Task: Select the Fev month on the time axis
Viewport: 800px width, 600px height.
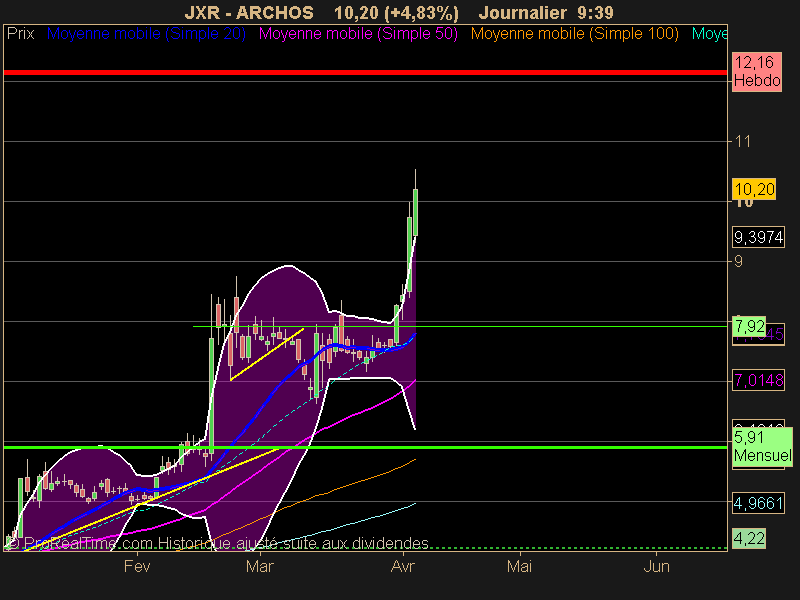Action: pos(137,566)
